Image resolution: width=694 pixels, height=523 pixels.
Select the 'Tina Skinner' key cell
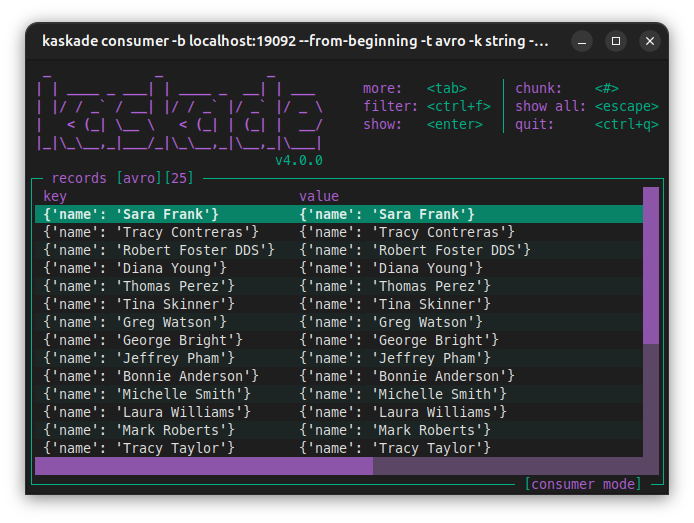coord(139,304)
